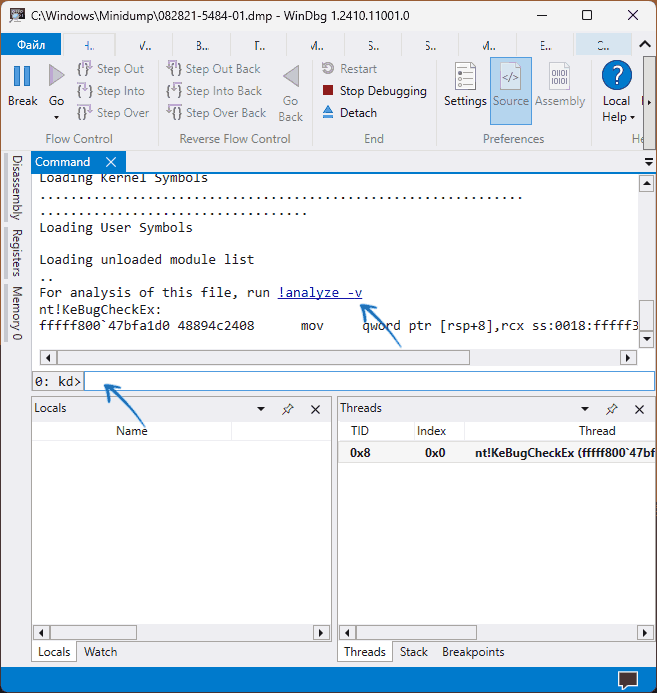Close the Threads panel
This screenshot has width=657, height=693.
tap(639, 409)
